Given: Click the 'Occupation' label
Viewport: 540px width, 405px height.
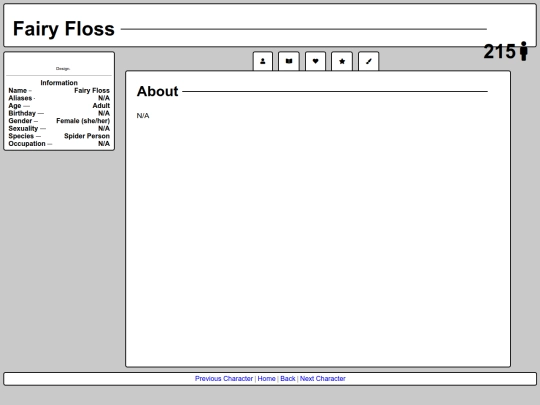Looking at the screenshot, I should coord(27,144).
